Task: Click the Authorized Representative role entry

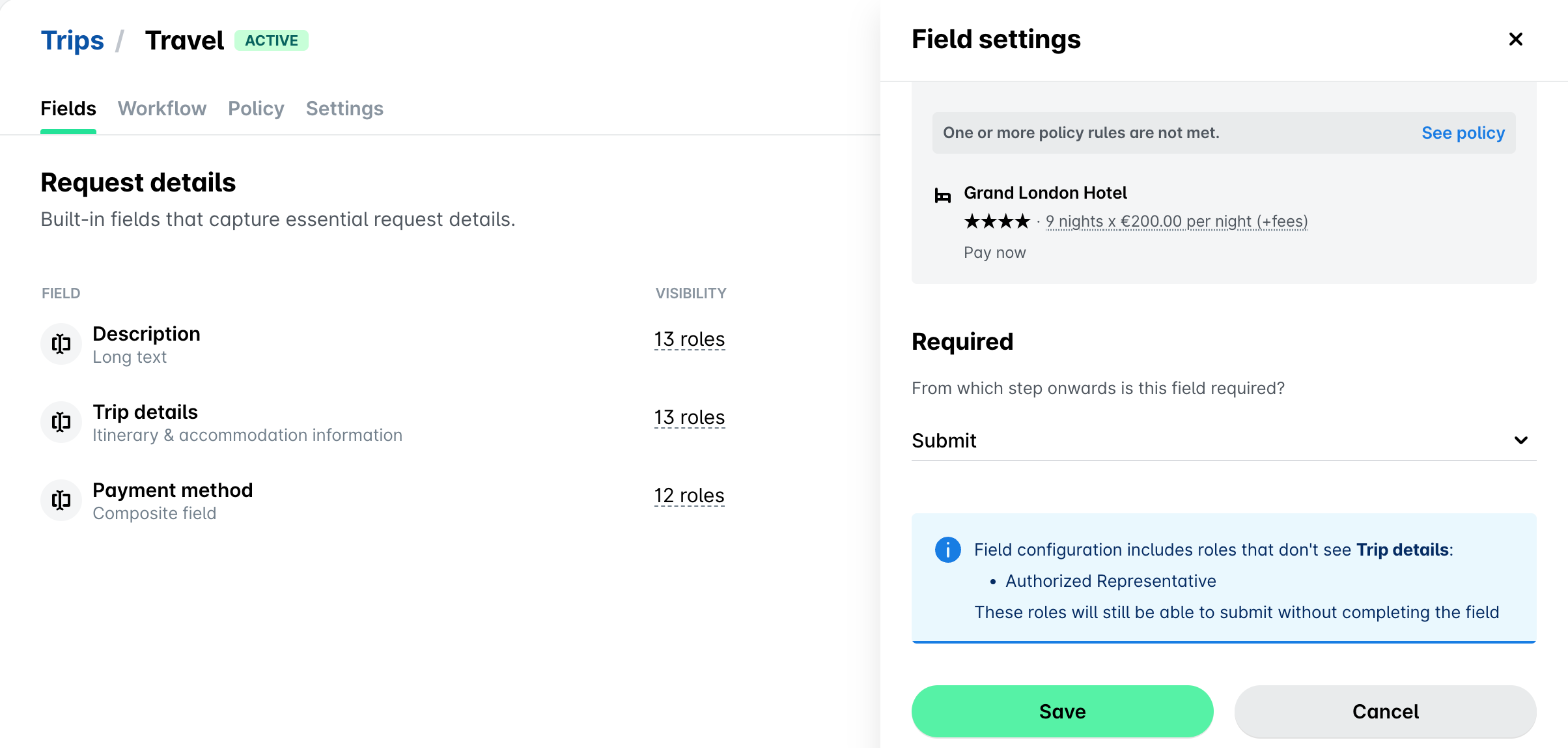Action: [1110, 581]
